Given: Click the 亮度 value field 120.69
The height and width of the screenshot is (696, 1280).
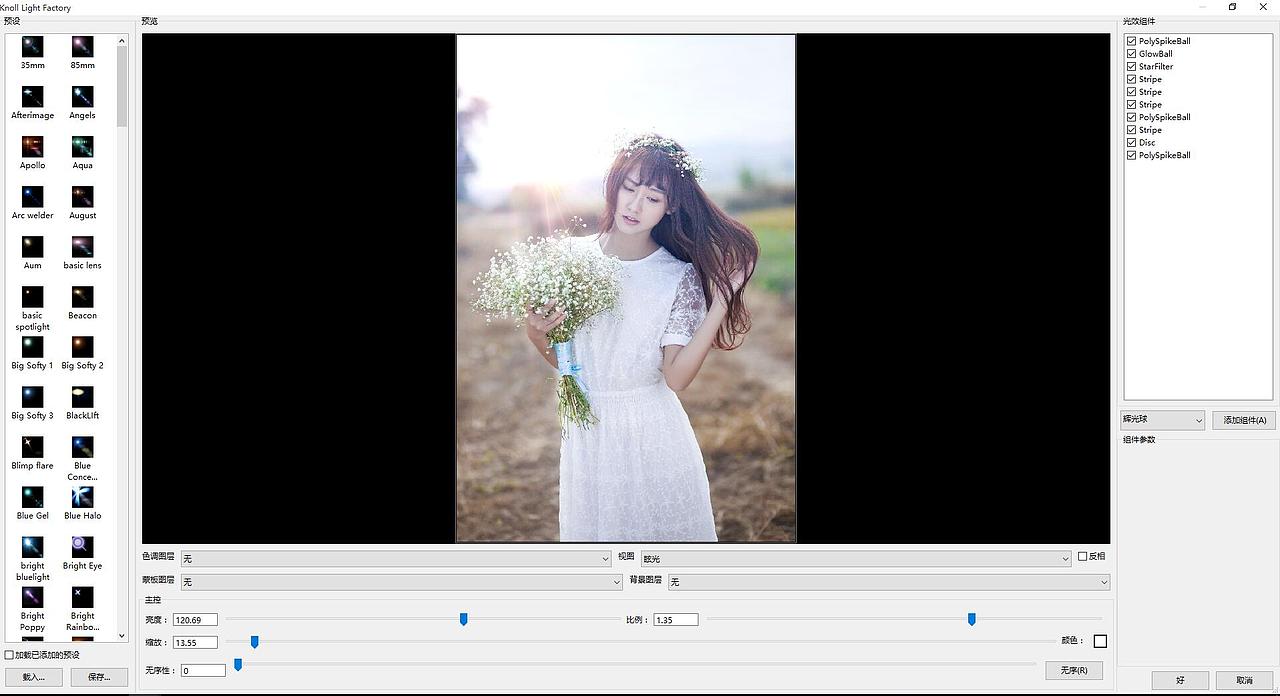Looking at the screenshot, I should (195, 620).
